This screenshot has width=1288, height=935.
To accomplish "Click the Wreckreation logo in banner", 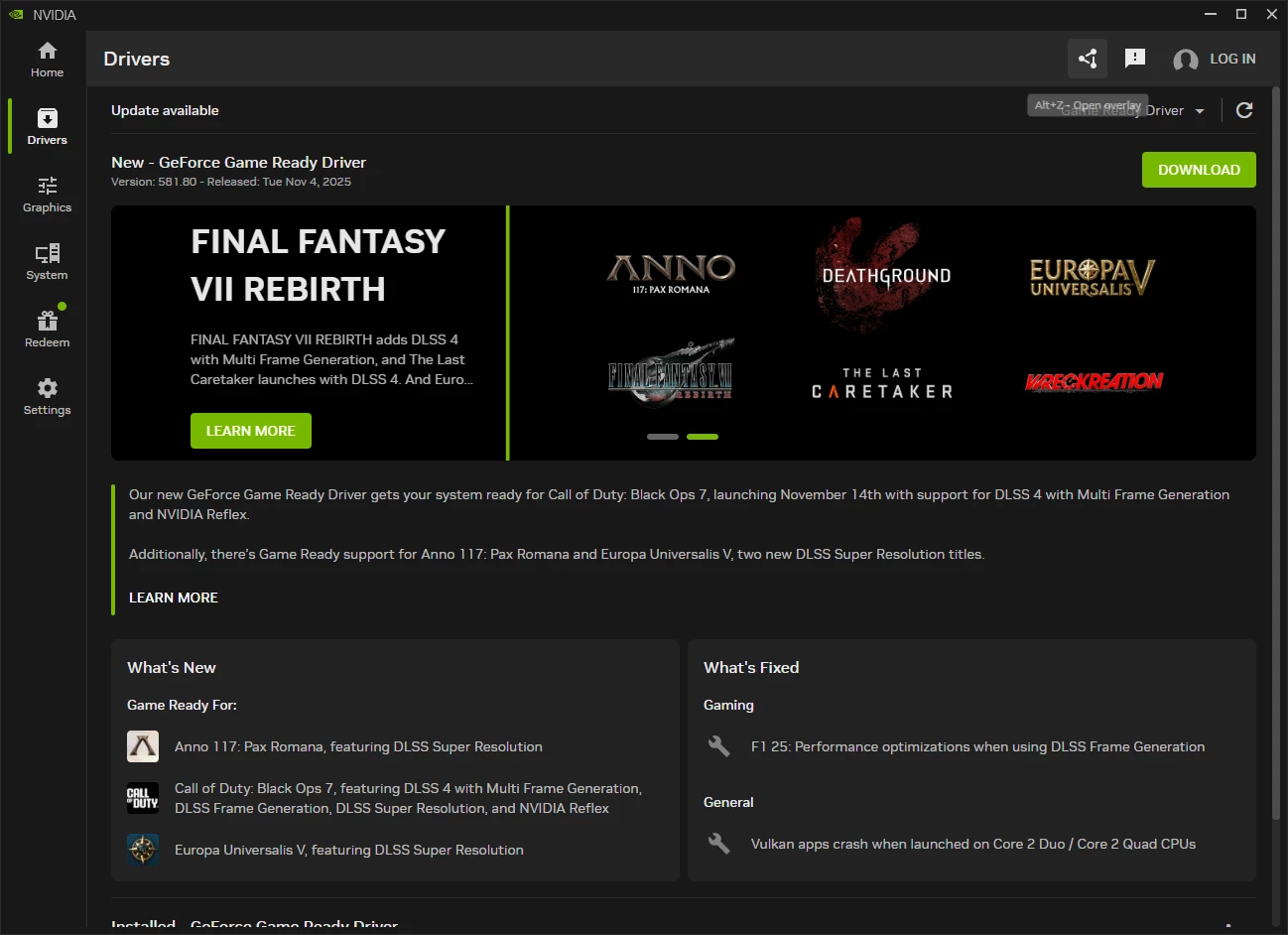I will [x=1094, y=382].
